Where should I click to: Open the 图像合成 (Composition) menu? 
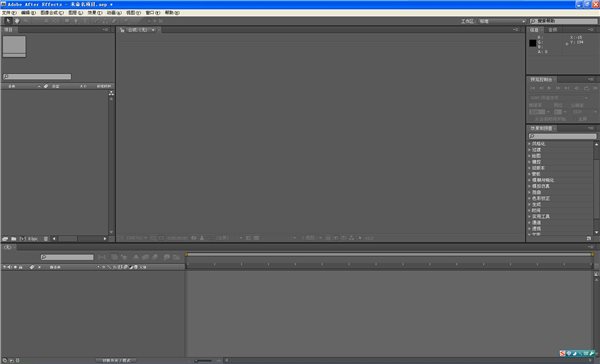coord(52,13)
